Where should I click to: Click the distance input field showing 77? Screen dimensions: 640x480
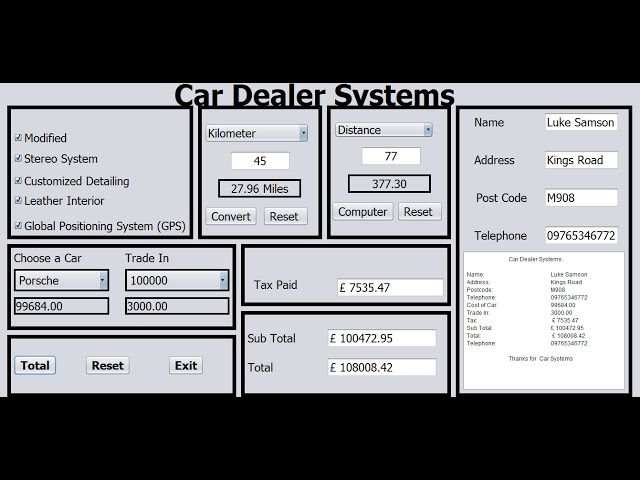(x=391, y=156)
